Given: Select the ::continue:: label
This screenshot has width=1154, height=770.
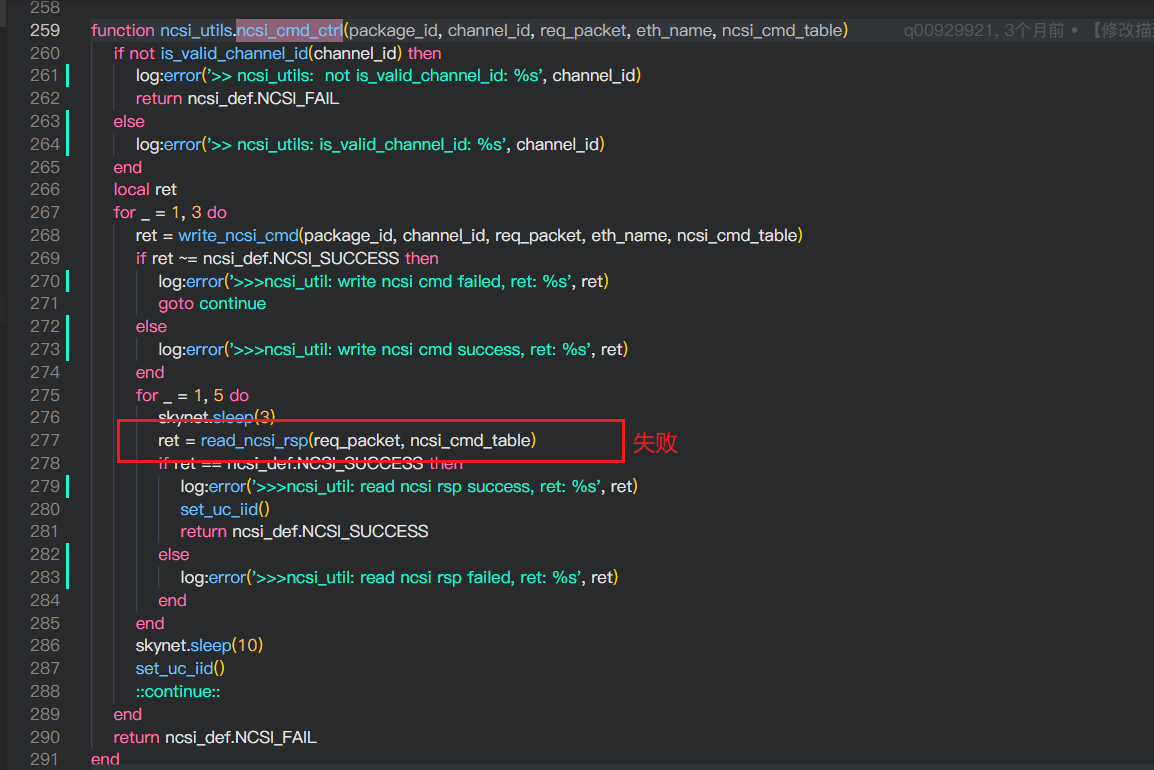Looking at the screenshot, I should 177,691.
